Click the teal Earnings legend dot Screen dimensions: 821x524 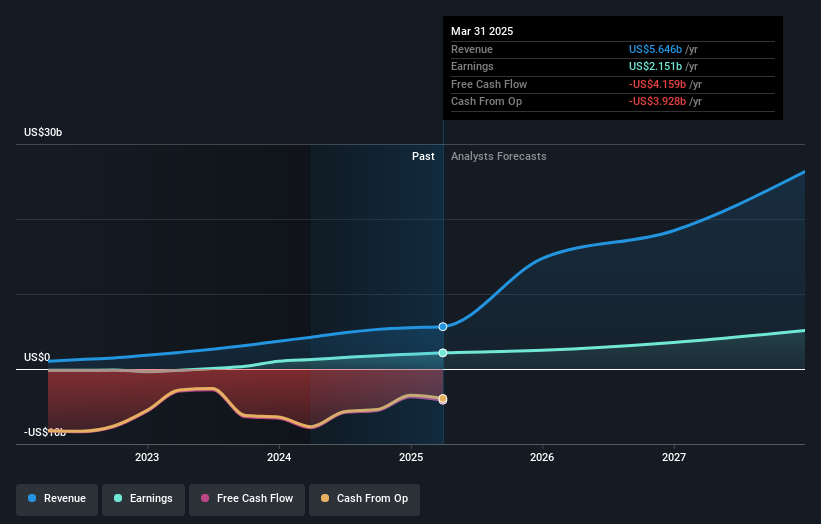118,498
